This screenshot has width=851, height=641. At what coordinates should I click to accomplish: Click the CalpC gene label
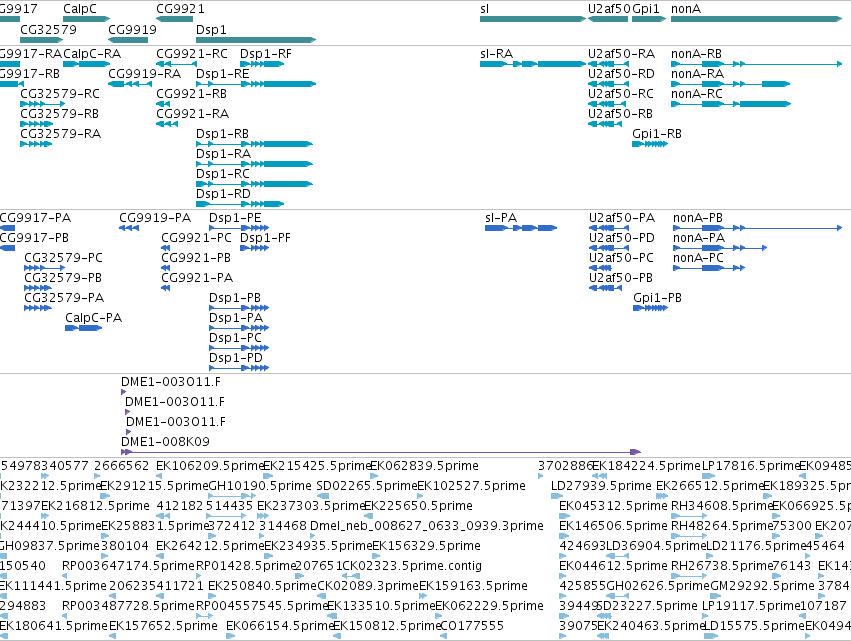pyautogui.click(x=80, y=9)
